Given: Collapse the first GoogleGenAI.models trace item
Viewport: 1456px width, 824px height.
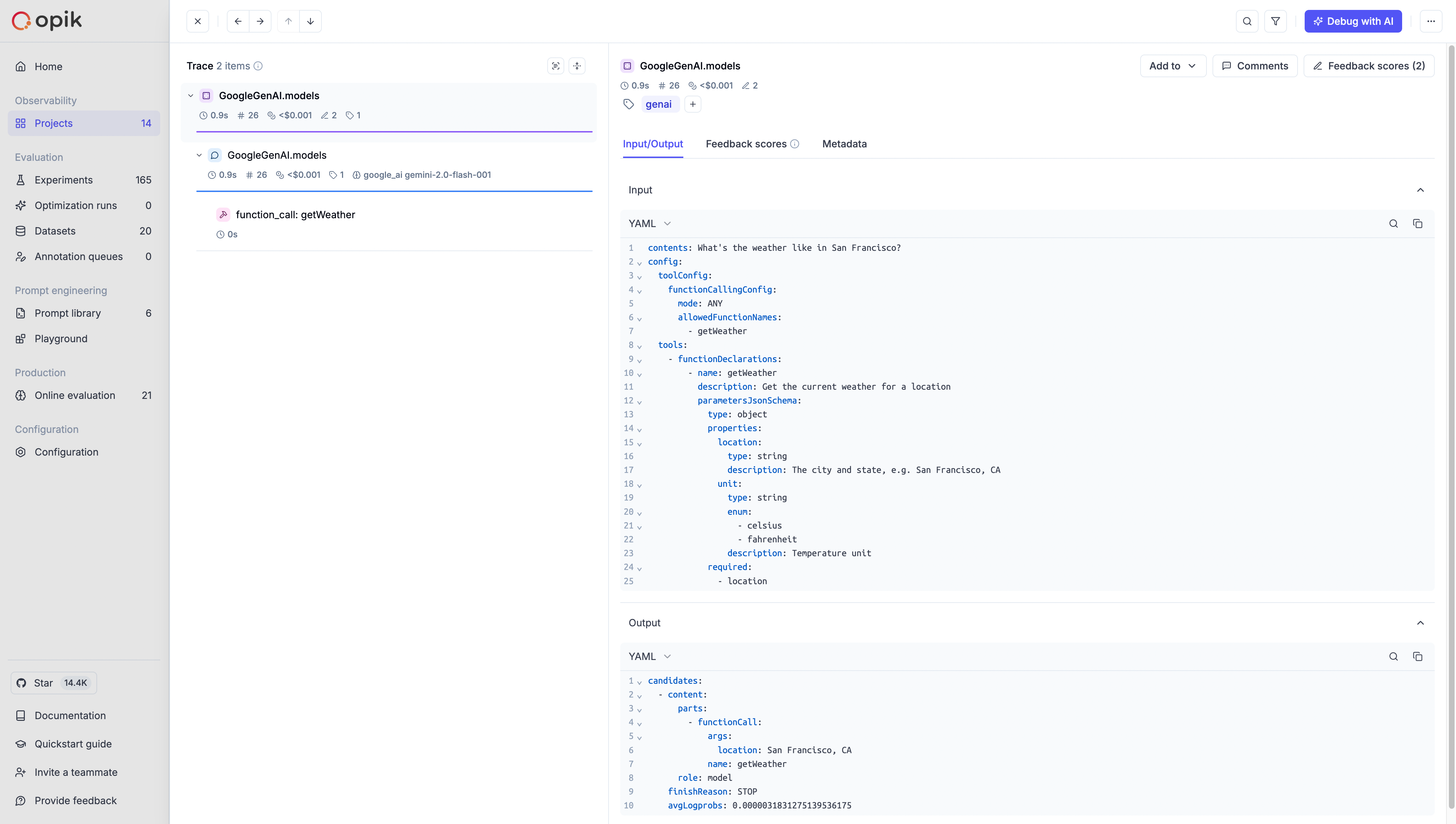Looking at the screenshot, I should (x=191, y=95).
